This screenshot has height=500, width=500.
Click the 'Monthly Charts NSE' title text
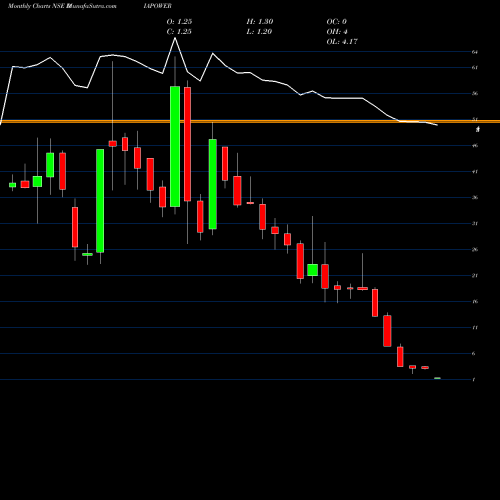pyautogui.click(x=36, y=6)
